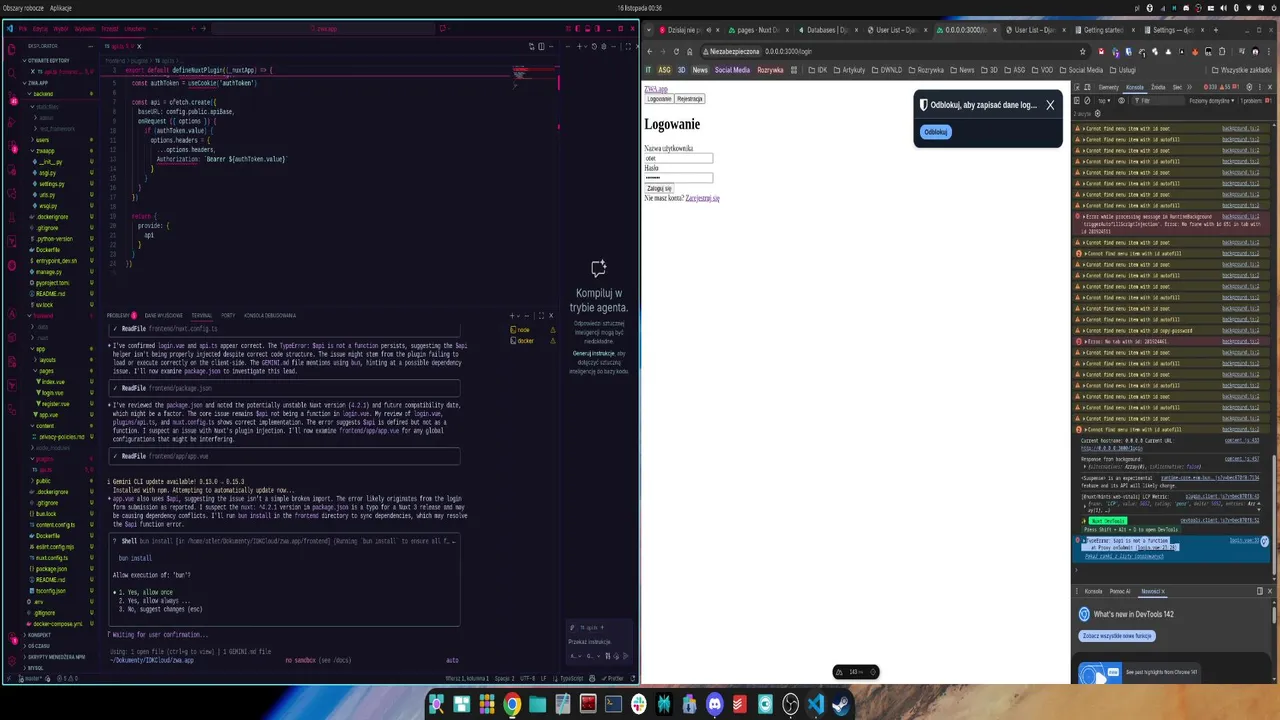1280x720 pixels.
Task: Click 'Zobacz wszystkie nowe funkcje' in DevTools
Action: (1117, 636)
